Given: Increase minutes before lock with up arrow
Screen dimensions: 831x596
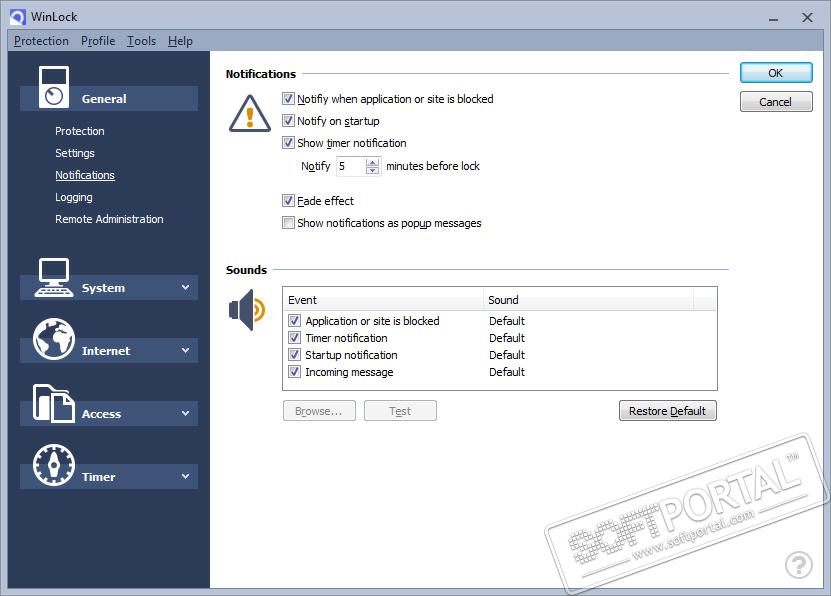Looking at the screenshot, I should click(373, 162).
